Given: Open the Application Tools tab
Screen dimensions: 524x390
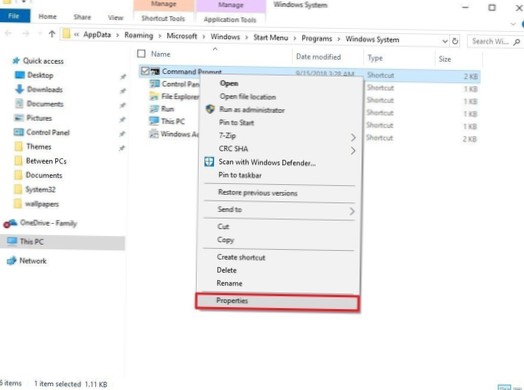Looking at the screenshot, I should [x=230, y=20].
